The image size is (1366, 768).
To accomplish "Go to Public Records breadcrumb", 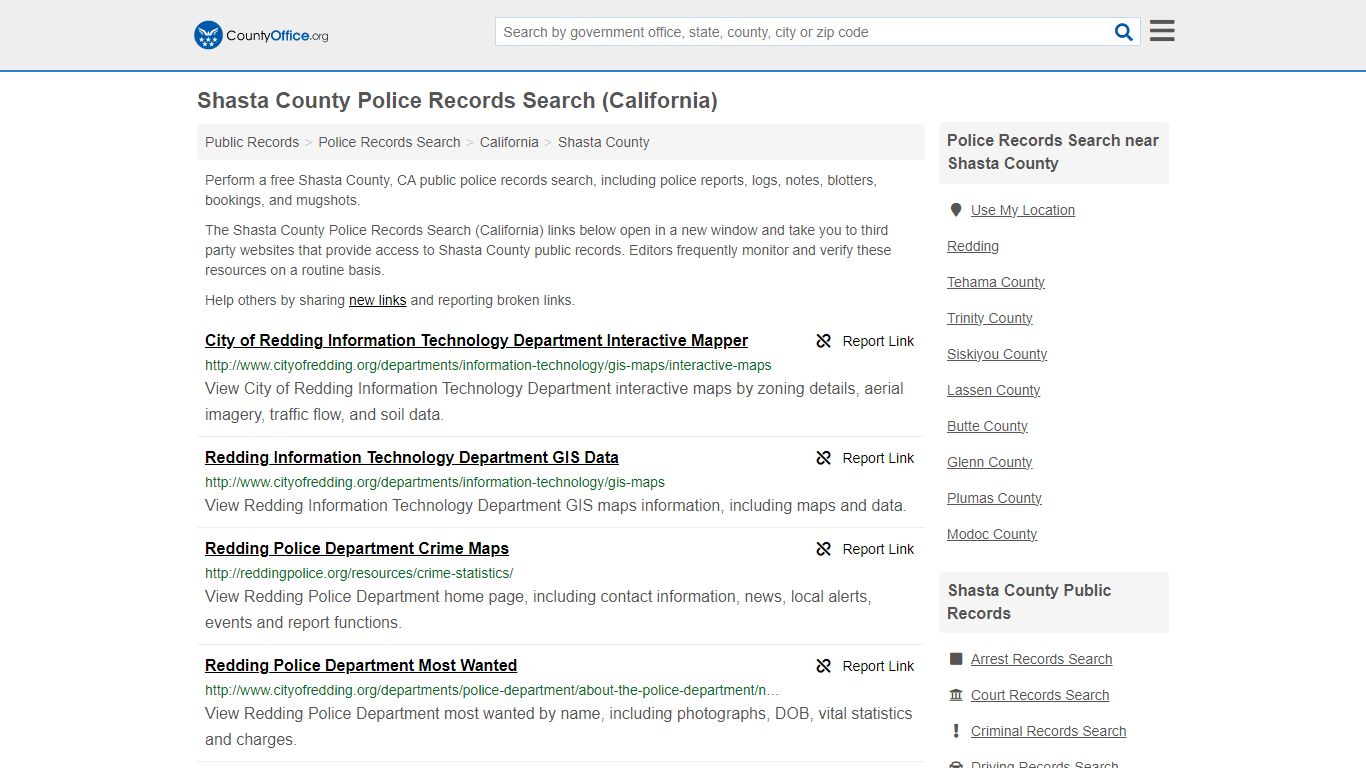I will coord(252,142).
